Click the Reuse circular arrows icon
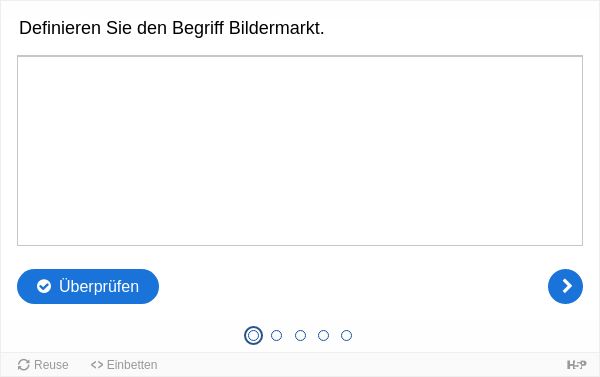The image size is (600, 377). click(x=24, y=365)
